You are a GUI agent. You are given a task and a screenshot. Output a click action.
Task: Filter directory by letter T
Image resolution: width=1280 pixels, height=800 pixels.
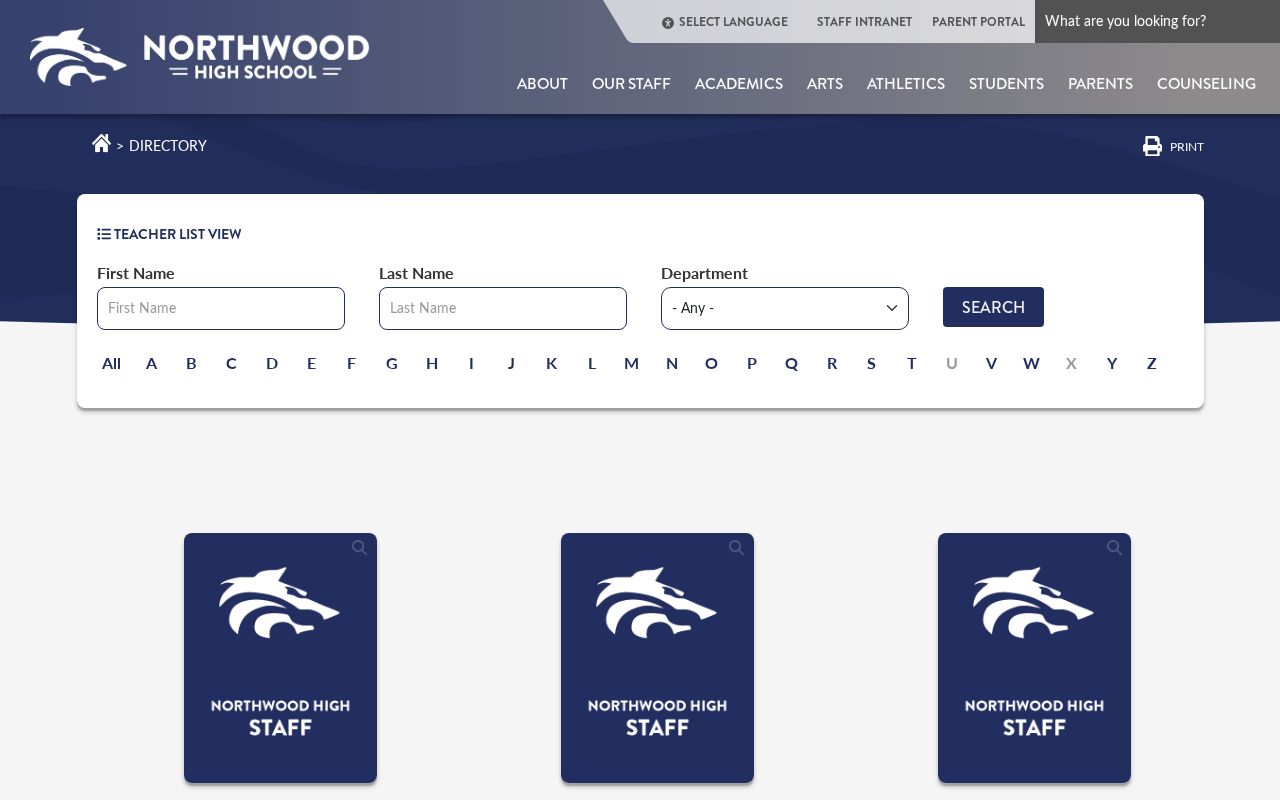point(911,363)
